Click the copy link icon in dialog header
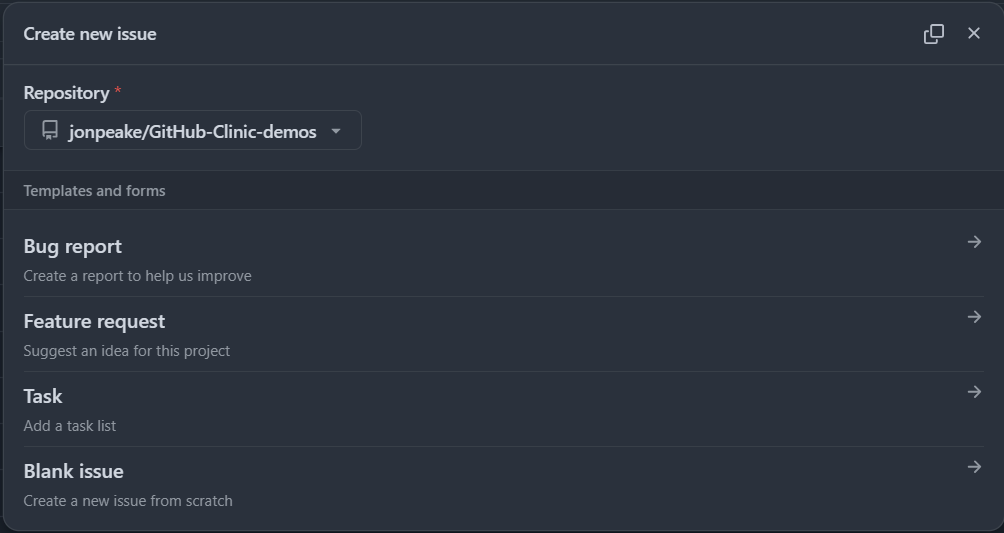 934,34
